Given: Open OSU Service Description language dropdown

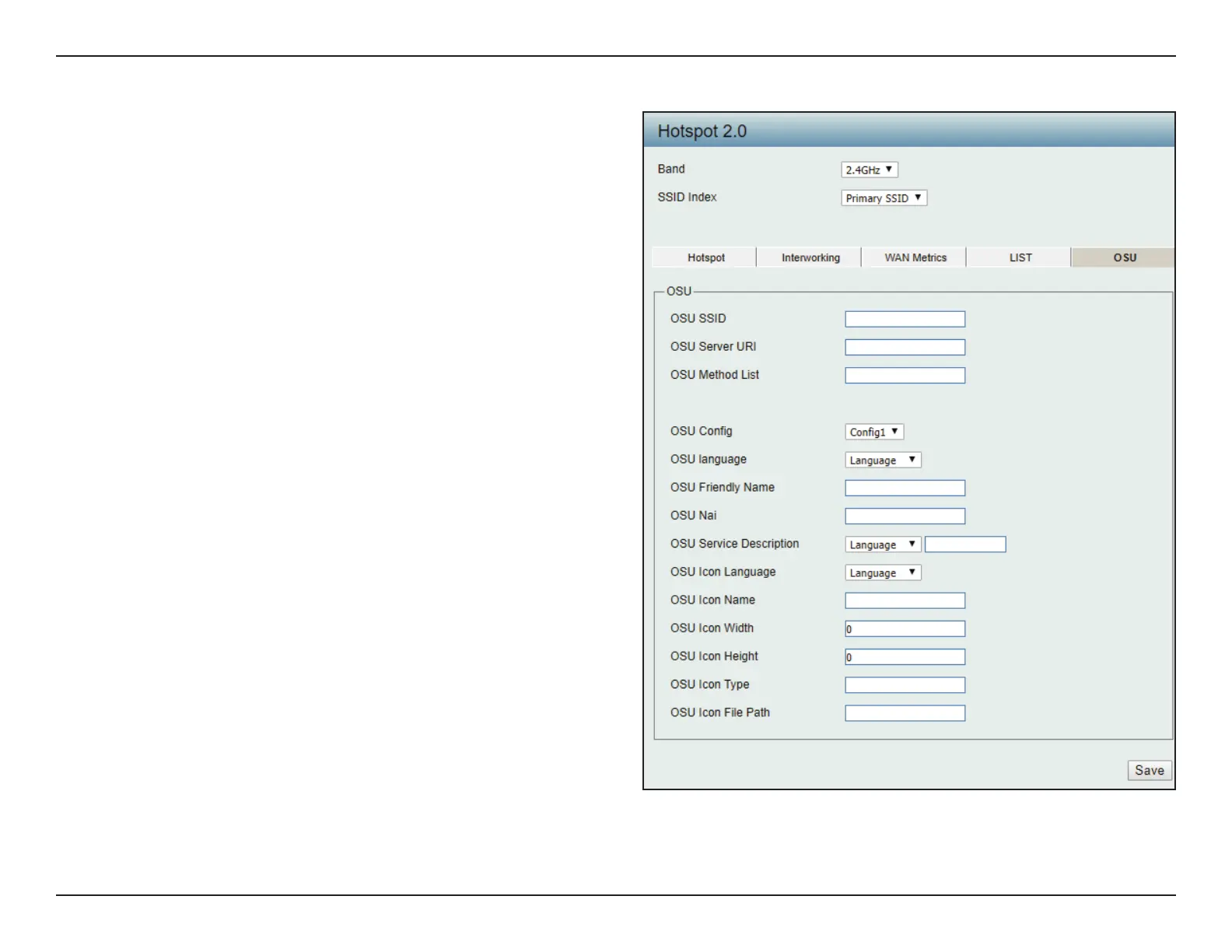Looking at the screenshot, I should [x=883, y=544].
